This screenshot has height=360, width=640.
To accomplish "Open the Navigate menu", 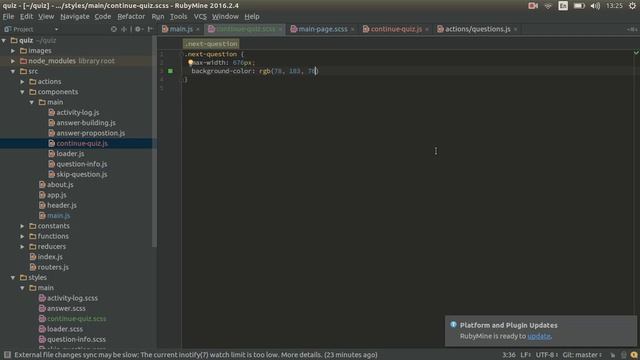I will pyautogui.click(x=75, y=17).
